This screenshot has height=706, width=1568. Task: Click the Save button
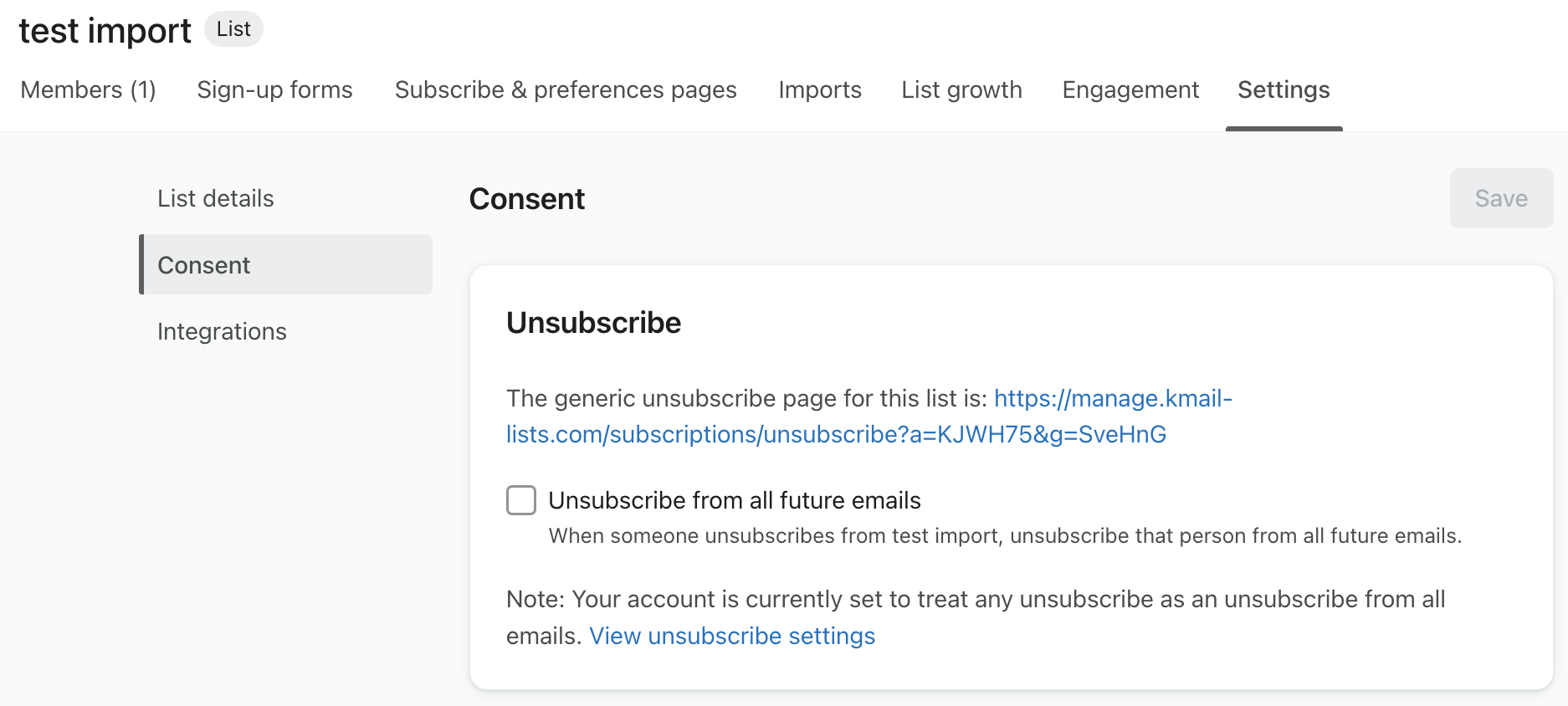tap(1500, 198)
